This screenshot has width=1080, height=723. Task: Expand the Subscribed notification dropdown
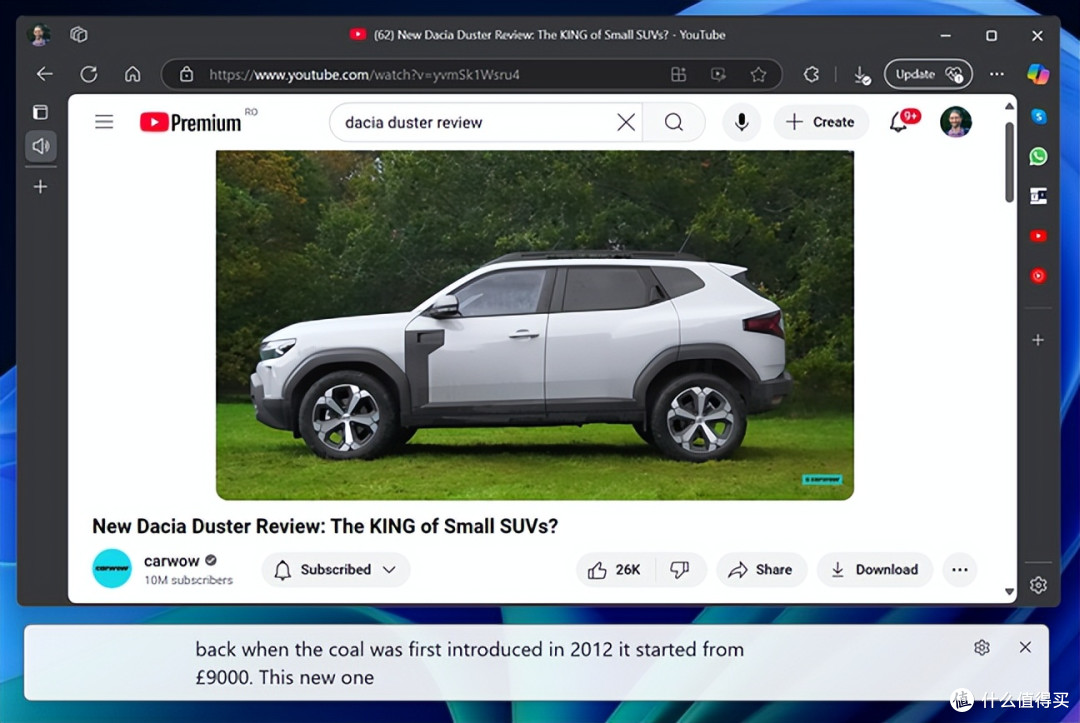pyautogui.click(x=335, y=569)
